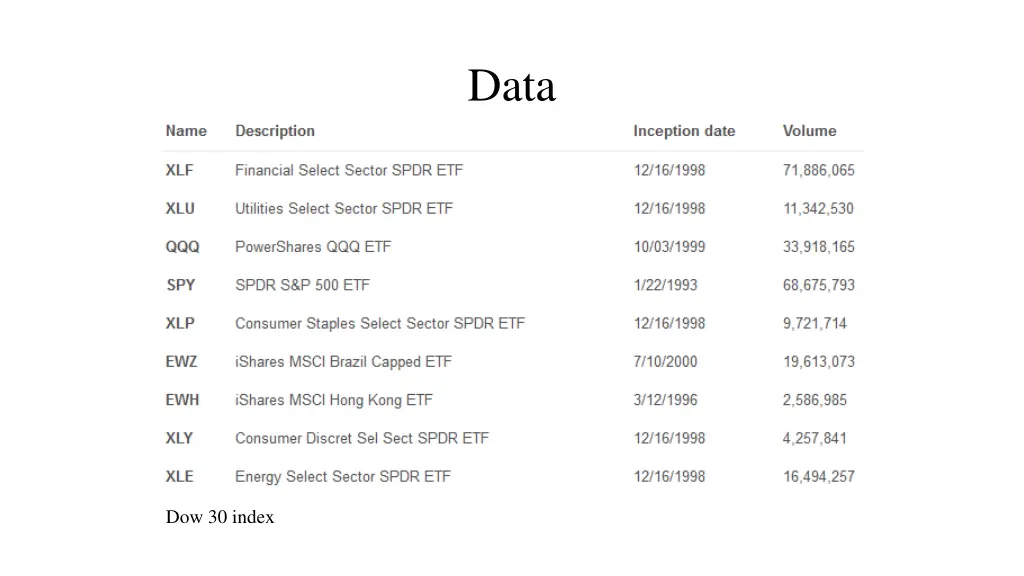This screenshot has width=1024, height=576.
Task: Click the Data slide title
Action: (x=512, y=86)
